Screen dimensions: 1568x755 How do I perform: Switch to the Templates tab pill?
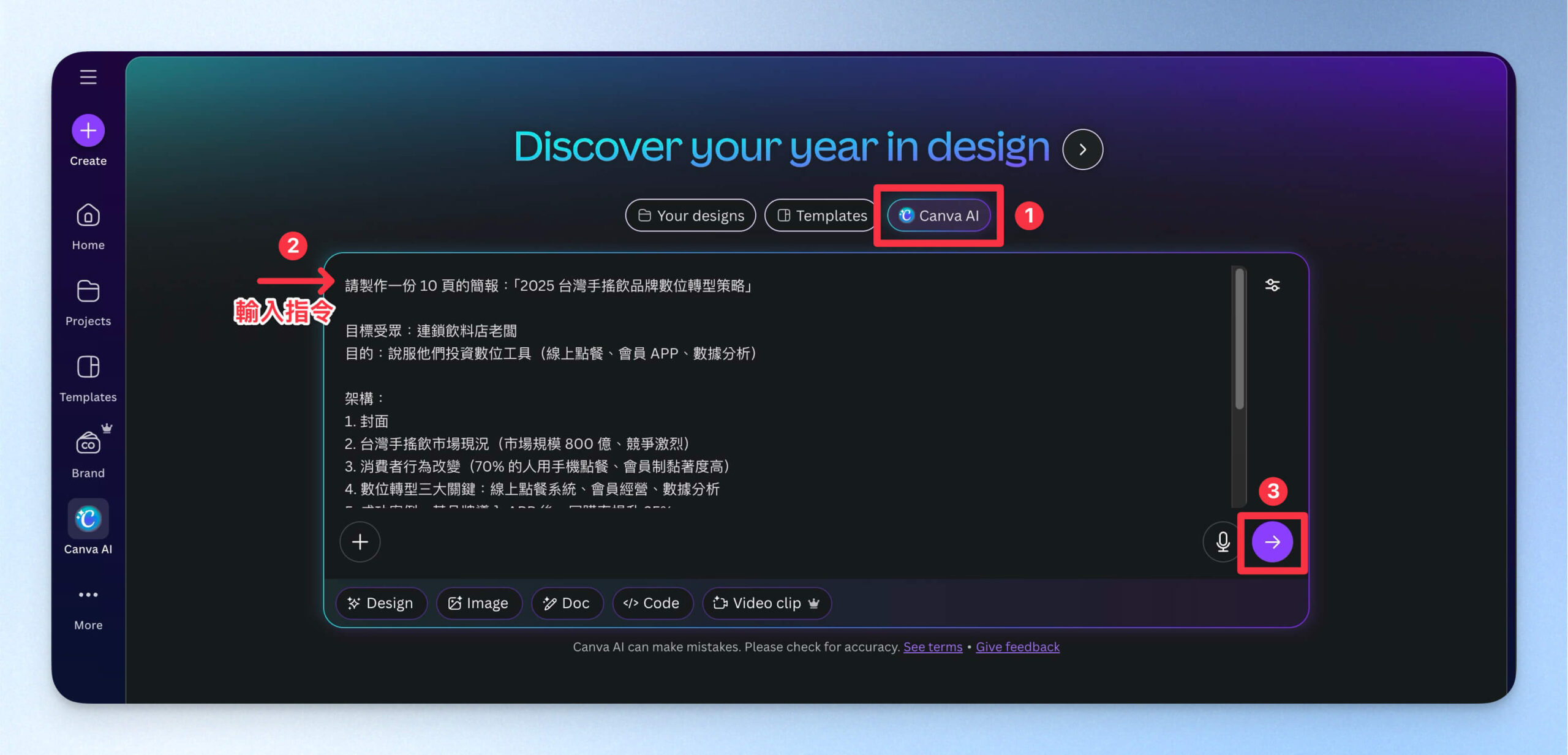tap(822, 216)
